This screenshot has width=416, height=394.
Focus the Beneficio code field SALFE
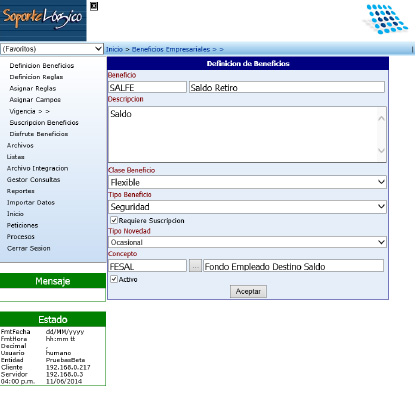147,87
